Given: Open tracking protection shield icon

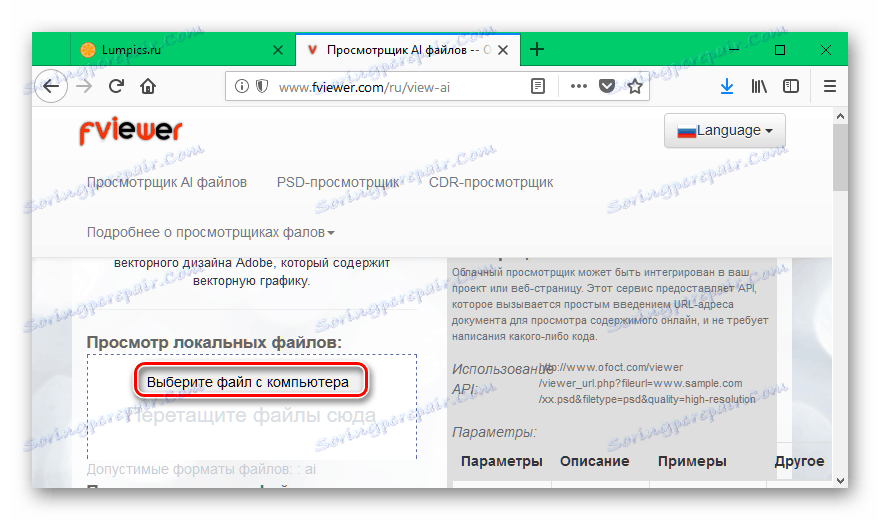Looking at the screenshot, I should 262,86.
